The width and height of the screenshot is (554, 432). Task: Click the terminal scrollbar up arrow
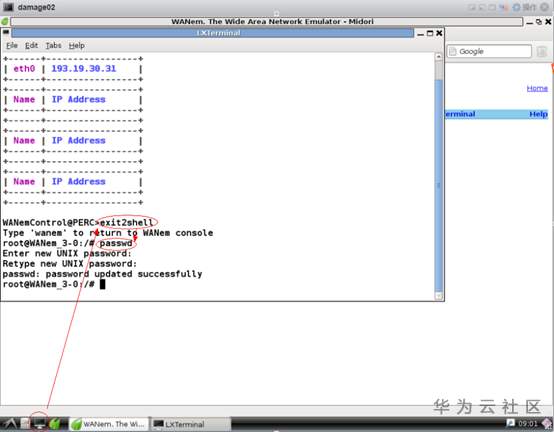[x=438, y=57]
